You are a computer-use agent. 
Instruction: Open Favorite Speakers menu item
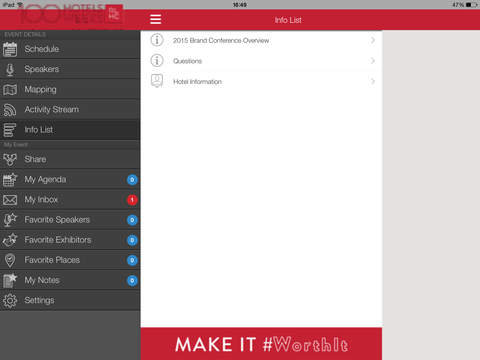(70, 220)
